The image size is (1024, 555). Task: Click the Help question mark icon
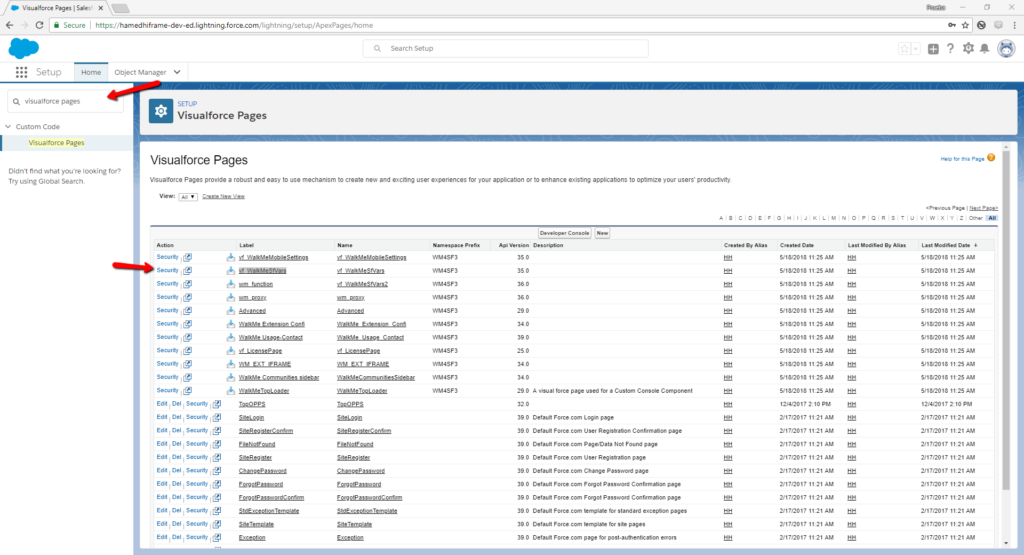tap(950, 49)
